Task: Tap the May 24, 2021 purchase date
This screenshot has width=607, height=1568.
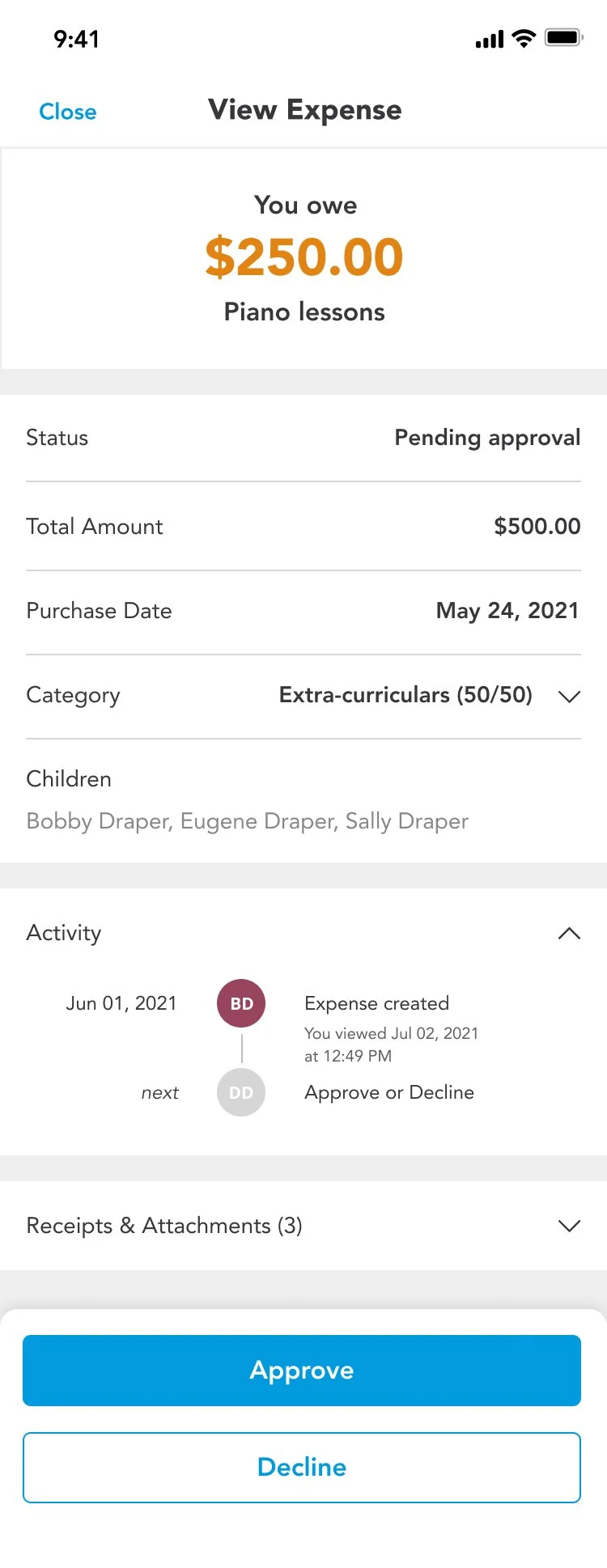Action: coord(507,611)
